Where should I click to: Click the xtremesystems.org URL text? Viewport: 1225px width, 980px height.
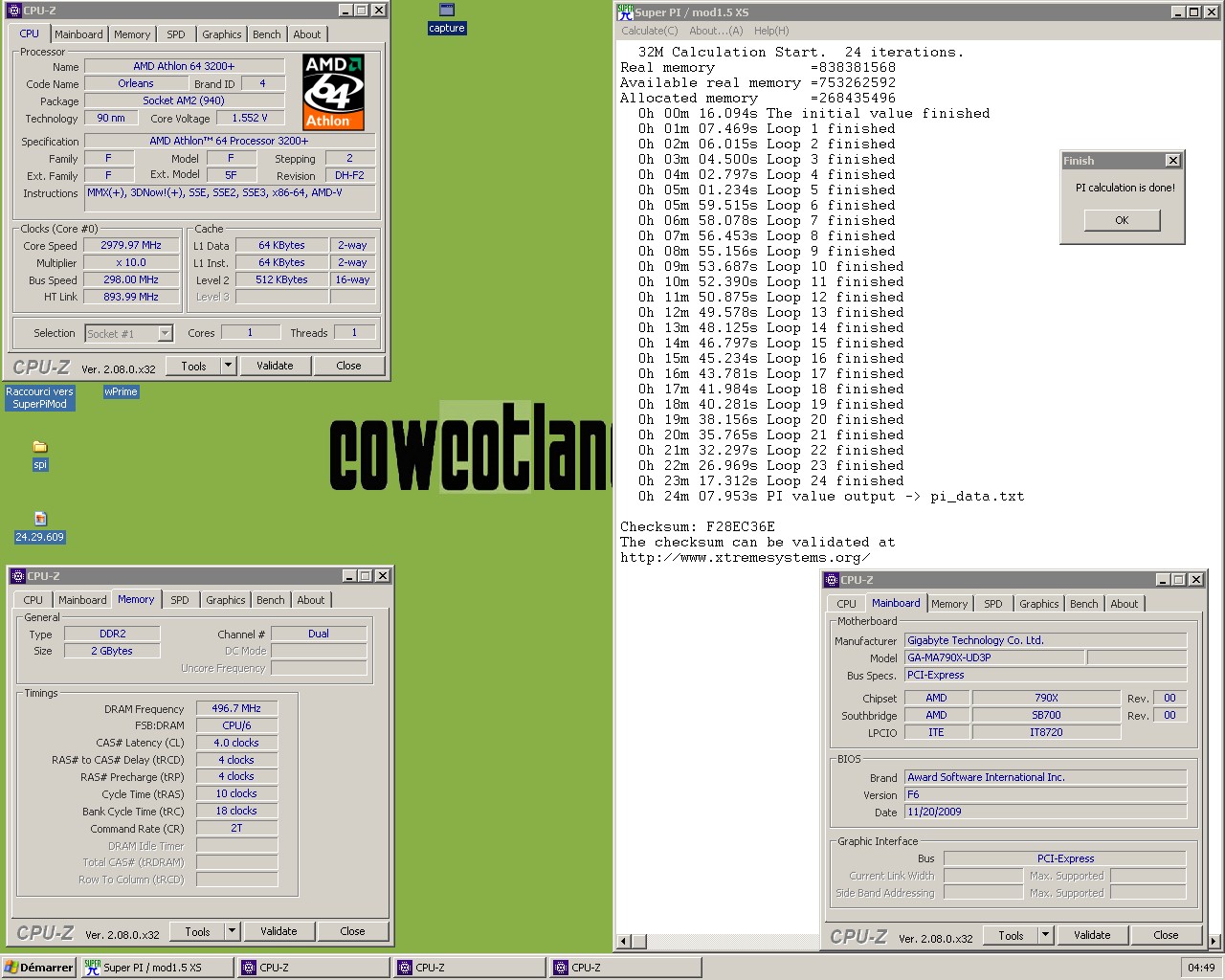coord(746,557)
